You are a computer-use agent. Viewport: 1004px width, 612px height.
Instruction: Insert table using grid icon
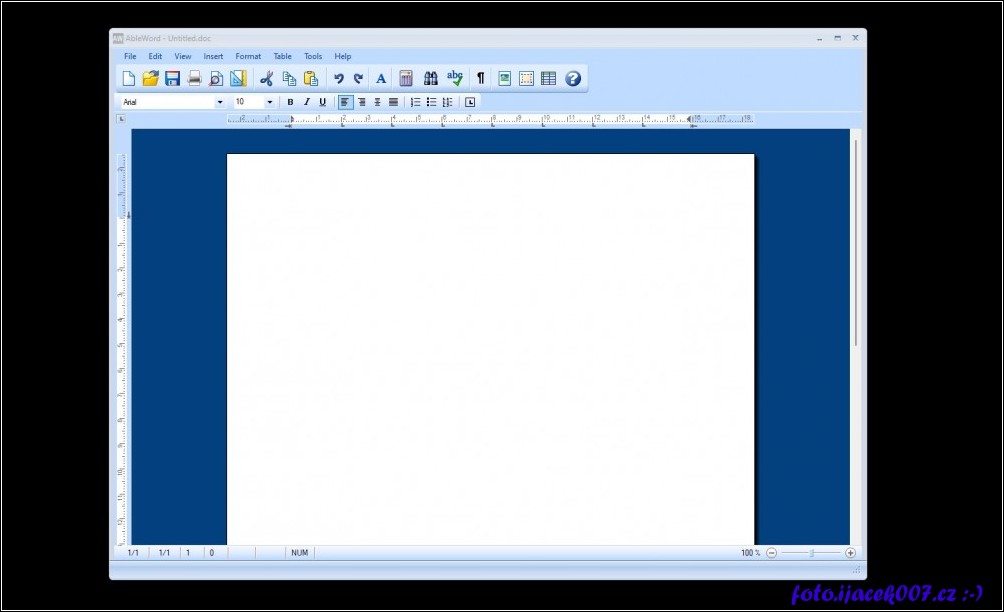pyautogui.click(x=548, y=78)
